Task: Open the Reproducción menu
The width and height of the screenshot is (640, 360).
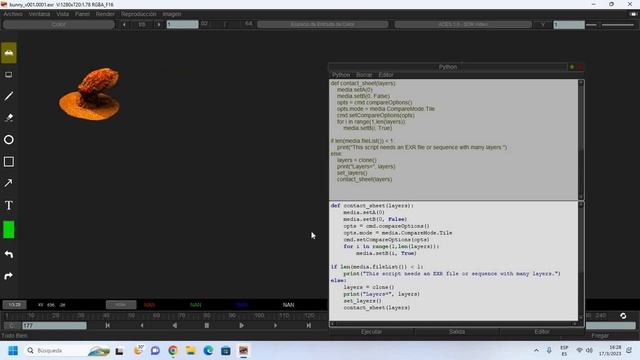Action: [138, 14]
